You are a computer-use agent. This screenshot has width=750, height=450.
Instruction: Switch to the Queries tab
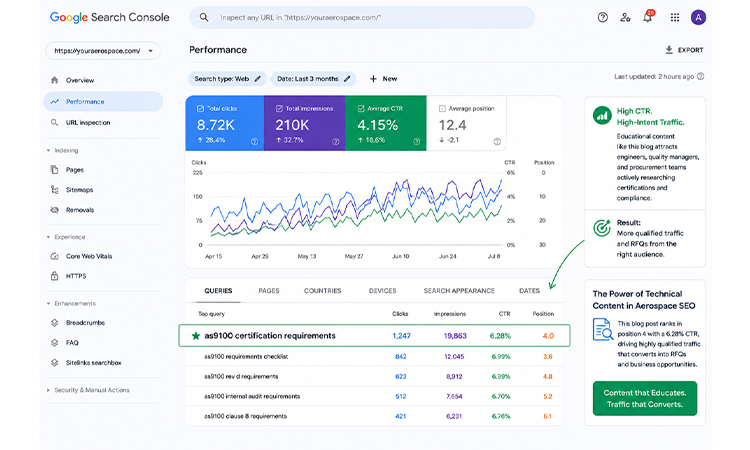pyautogui.click(x=218, y=291)
